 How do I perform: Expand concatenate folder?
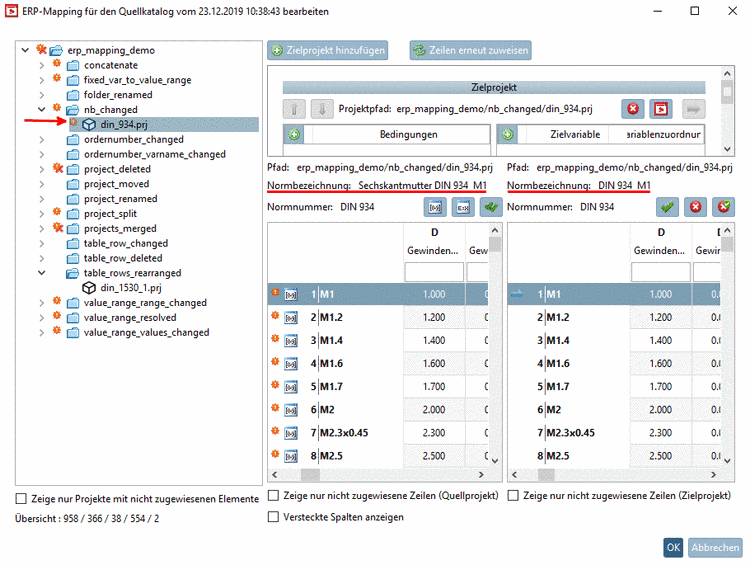tap(42, 65)
